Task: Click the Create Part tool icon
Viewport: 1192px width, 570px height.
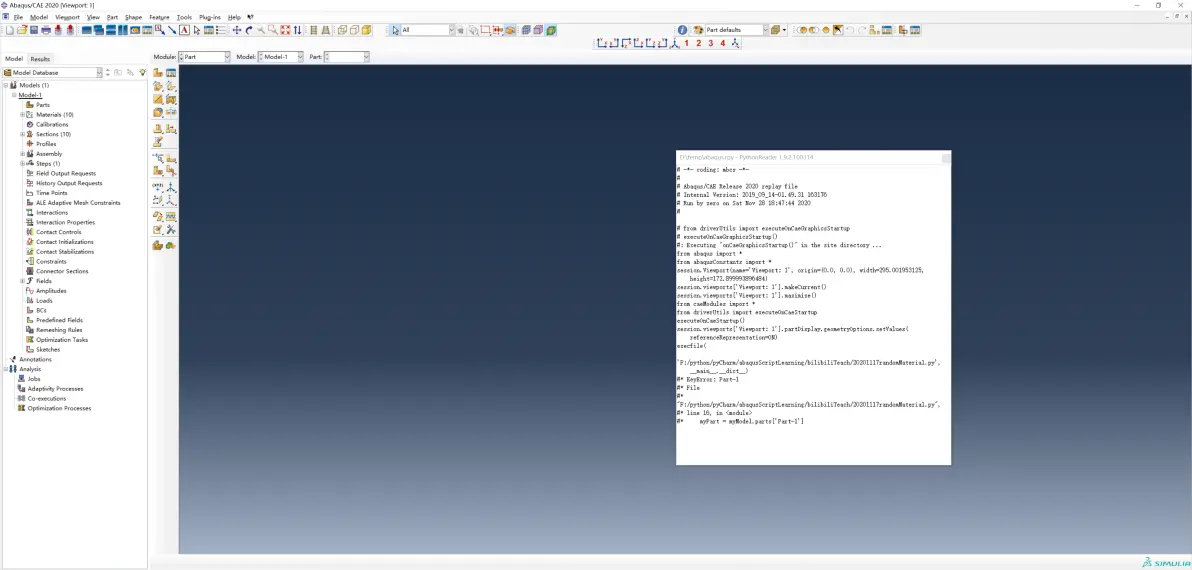Action: [x=157, y=72]
